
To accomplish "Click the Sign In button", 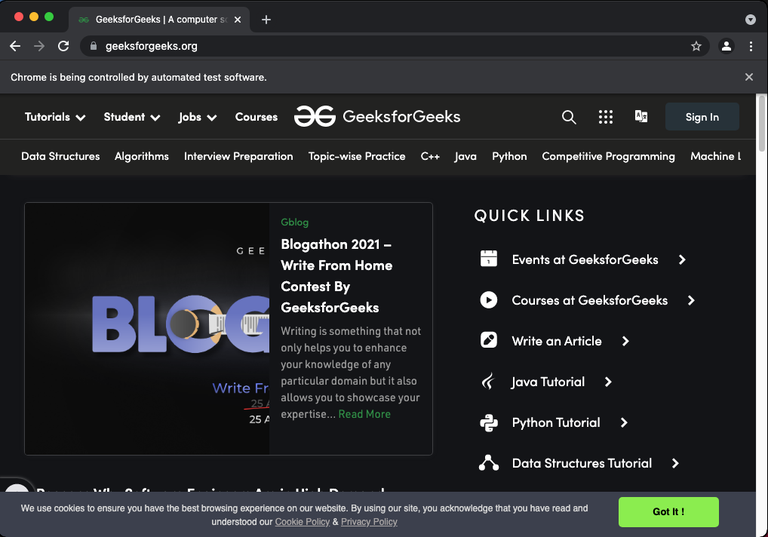I will coord(702,117).
